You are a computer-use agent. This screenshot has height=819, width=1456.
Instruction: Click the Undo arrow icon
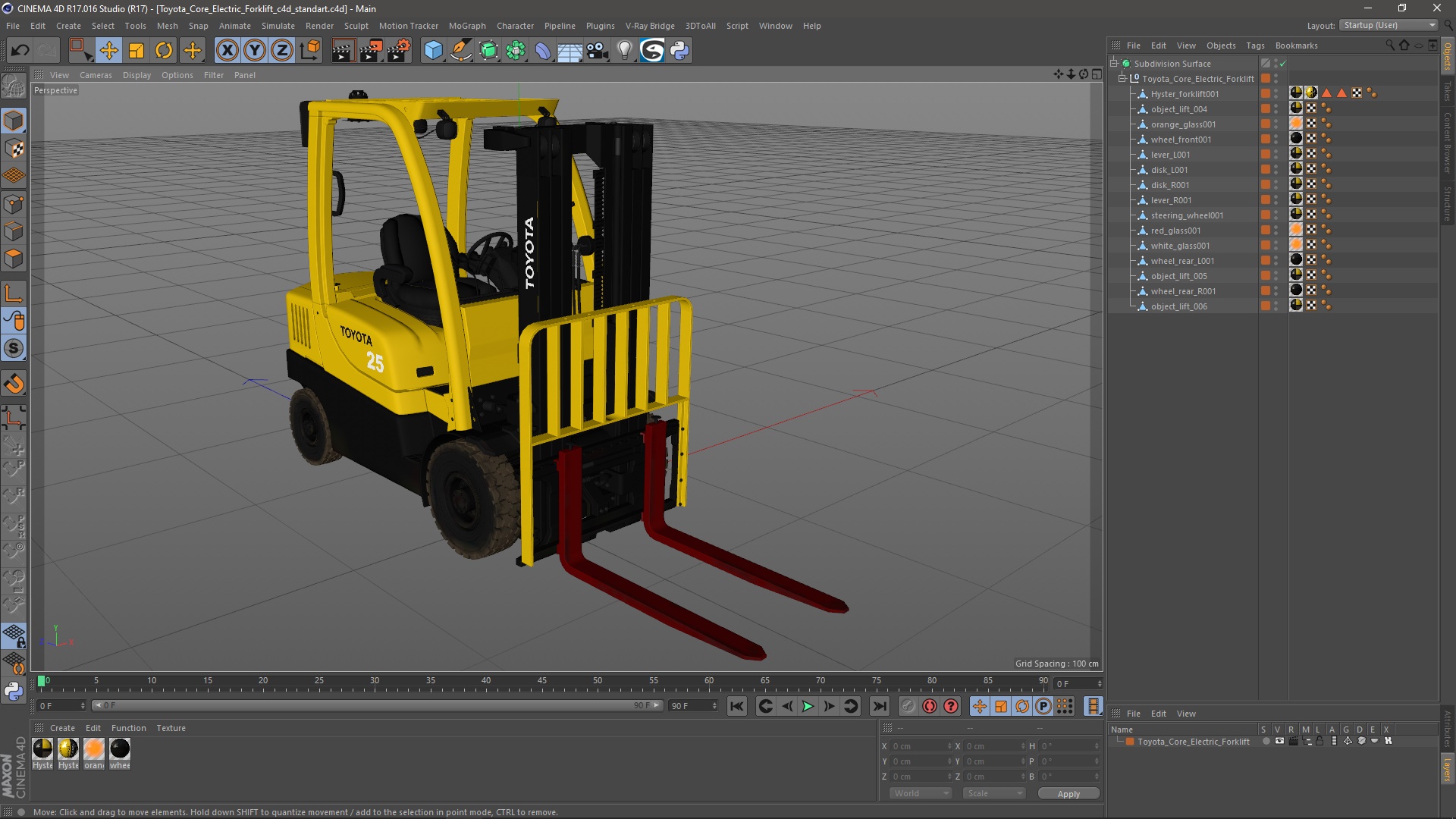coord(20,51)
